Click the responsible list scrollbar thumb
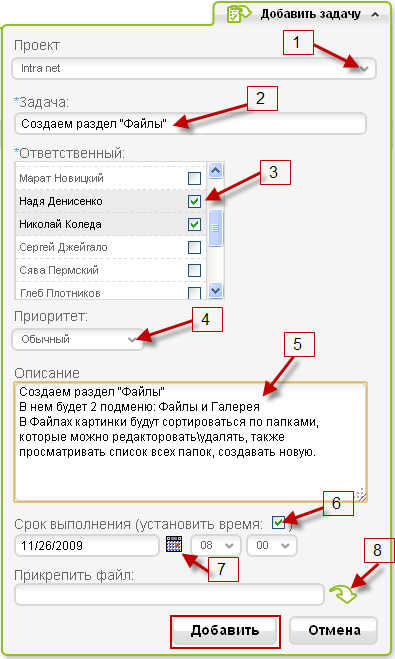395x659 pixels. pyautogui.click(x=216, y=228)
